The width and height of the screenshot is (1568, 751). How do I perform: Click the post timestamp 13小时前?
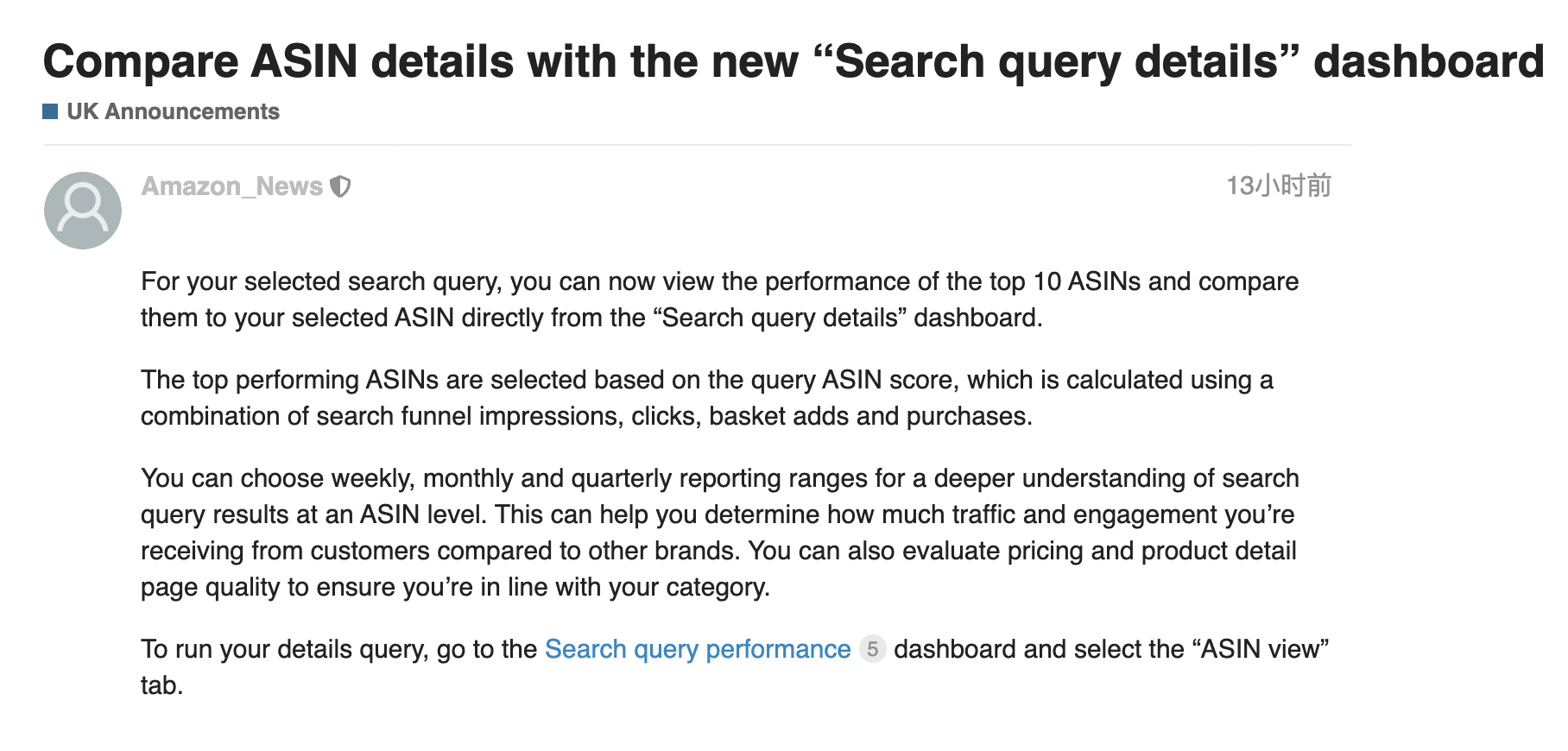point(1279,186)
